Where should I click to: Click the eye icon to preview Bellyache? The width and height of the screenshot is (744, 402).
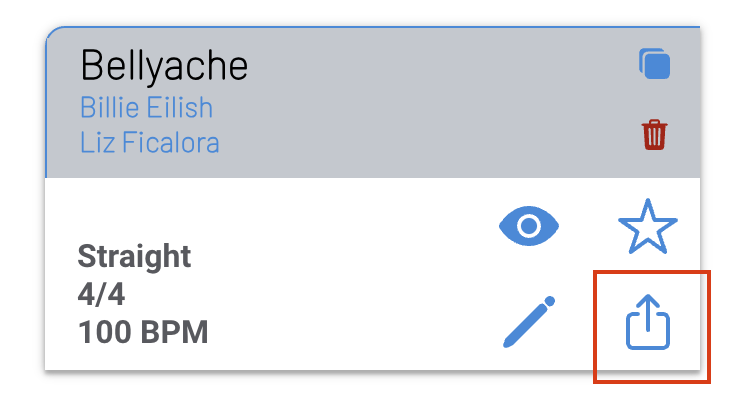529,227
